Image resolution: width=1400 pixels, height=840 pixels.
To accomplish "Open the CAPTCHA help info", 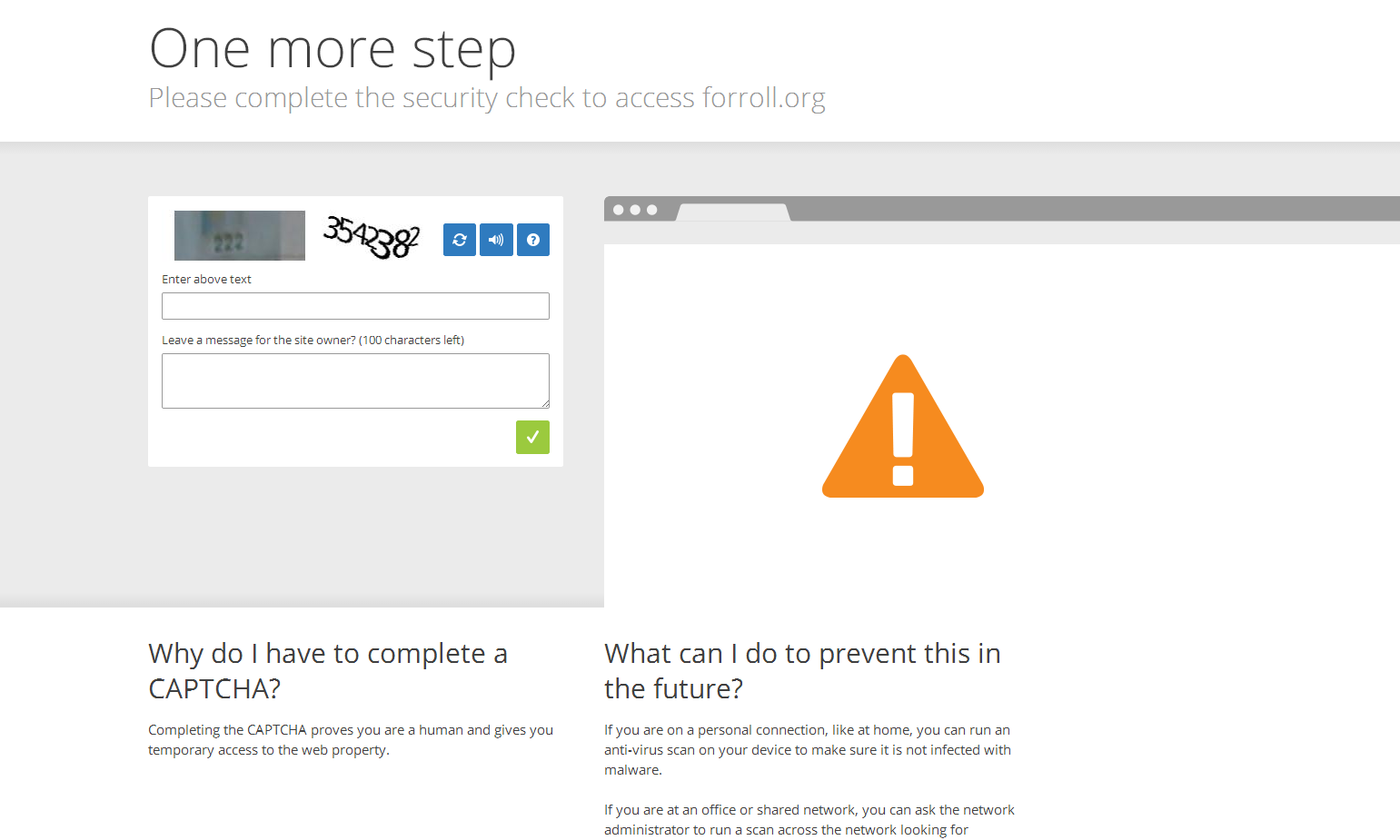I will (x=533, y=240).
